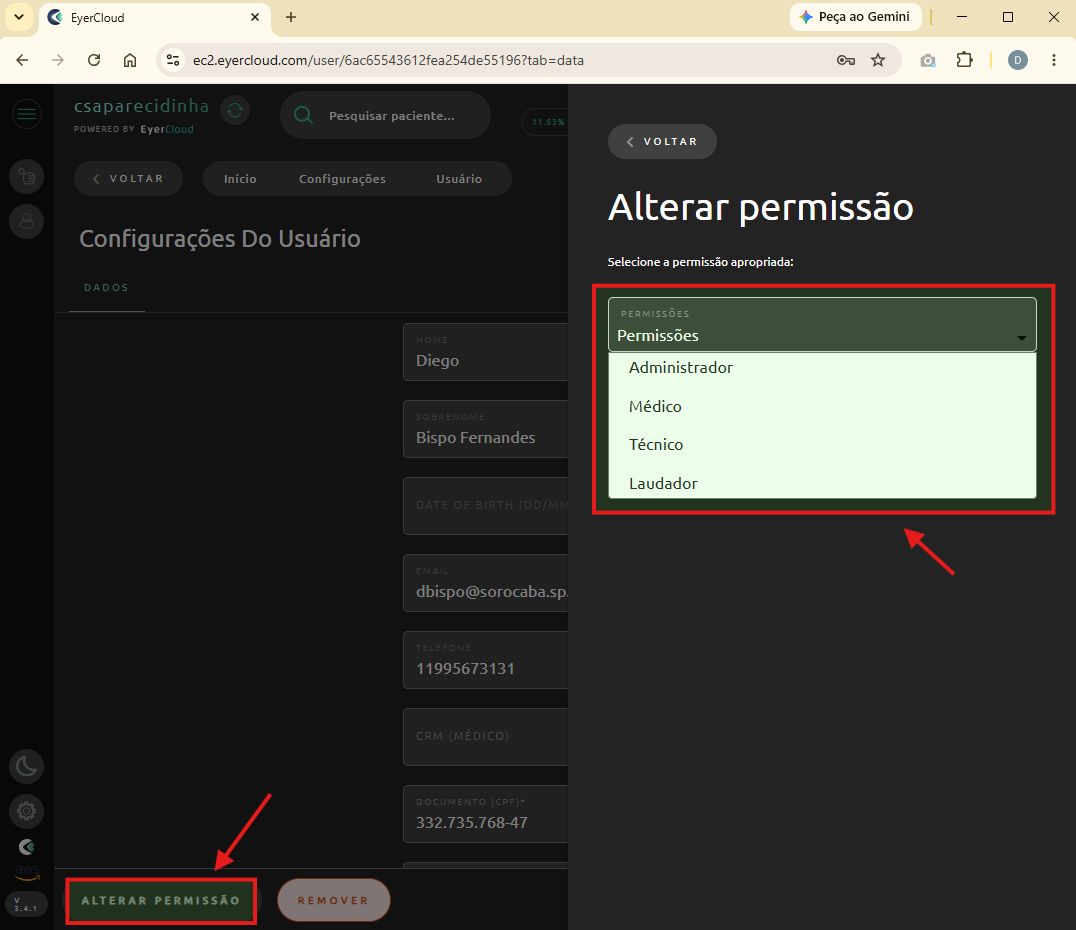Edit the Nome field containing Diego
The image size is (1076, 930).
[x=486, y=352]
